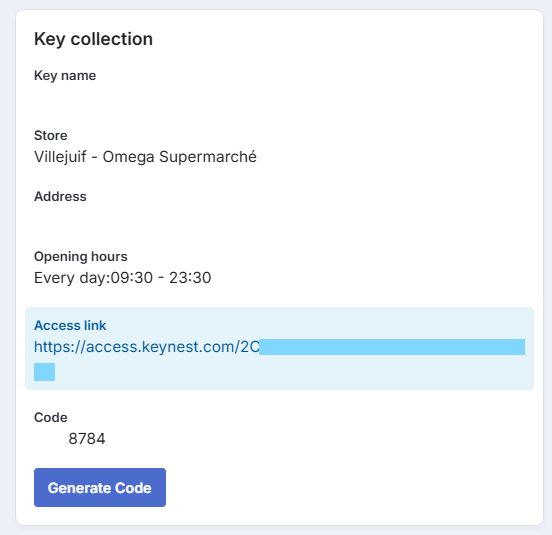Click the 09:30 opening time text
Screen dimensions: 552x535
(x=132, y=278)
